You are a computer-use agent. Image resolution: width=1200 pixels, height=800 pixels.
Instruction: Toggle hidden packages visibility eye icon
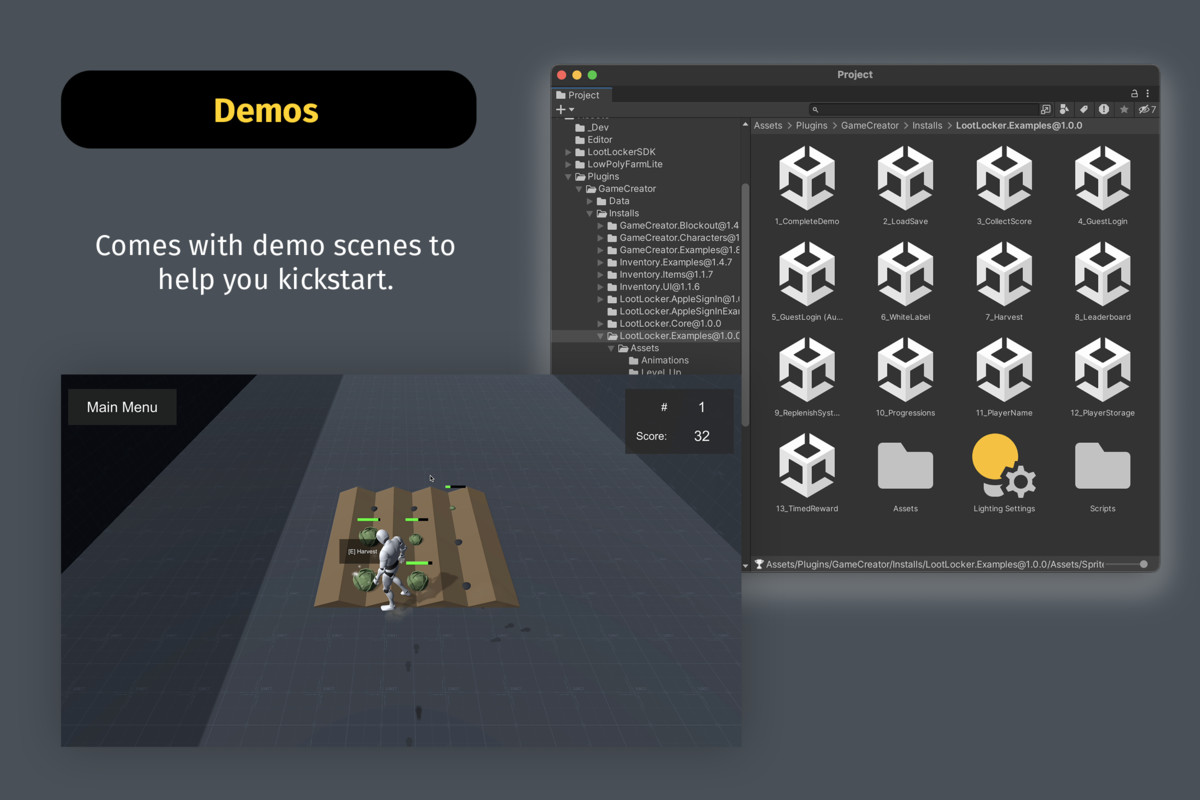(x=1146, y=109)
